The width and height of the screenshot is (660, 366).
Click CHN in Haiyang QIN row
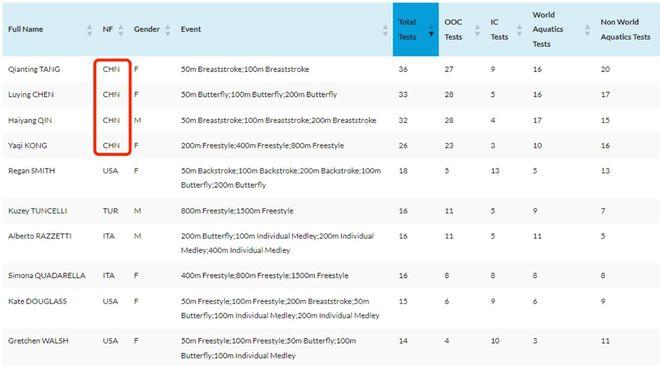tap(111, 120)
